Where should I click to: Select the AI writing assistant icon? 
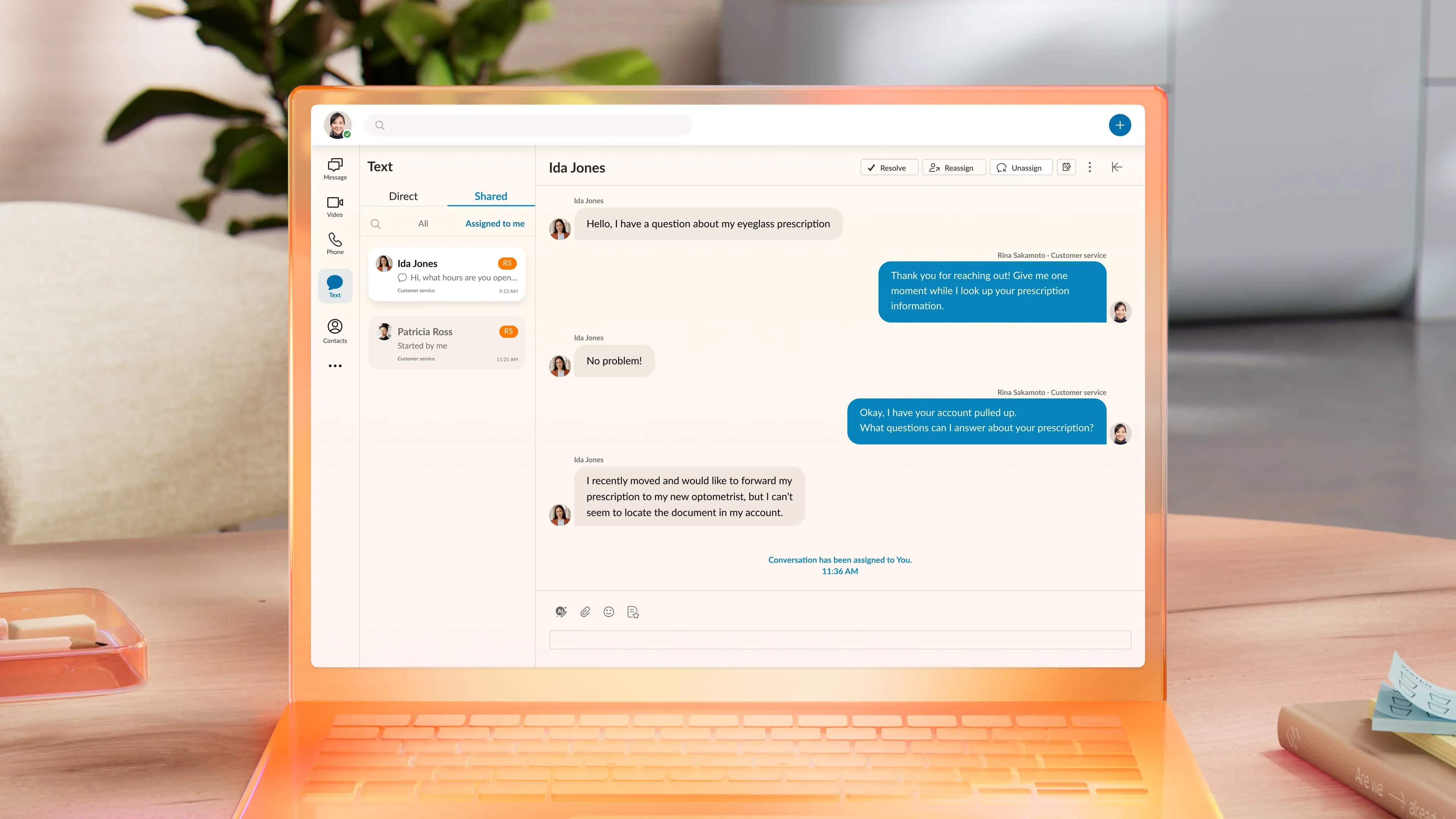[x=561, y=612]
